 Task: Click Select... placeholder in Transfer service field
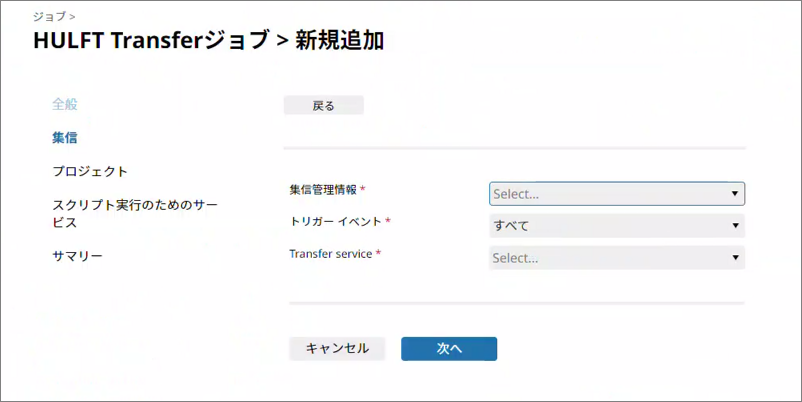516,258
